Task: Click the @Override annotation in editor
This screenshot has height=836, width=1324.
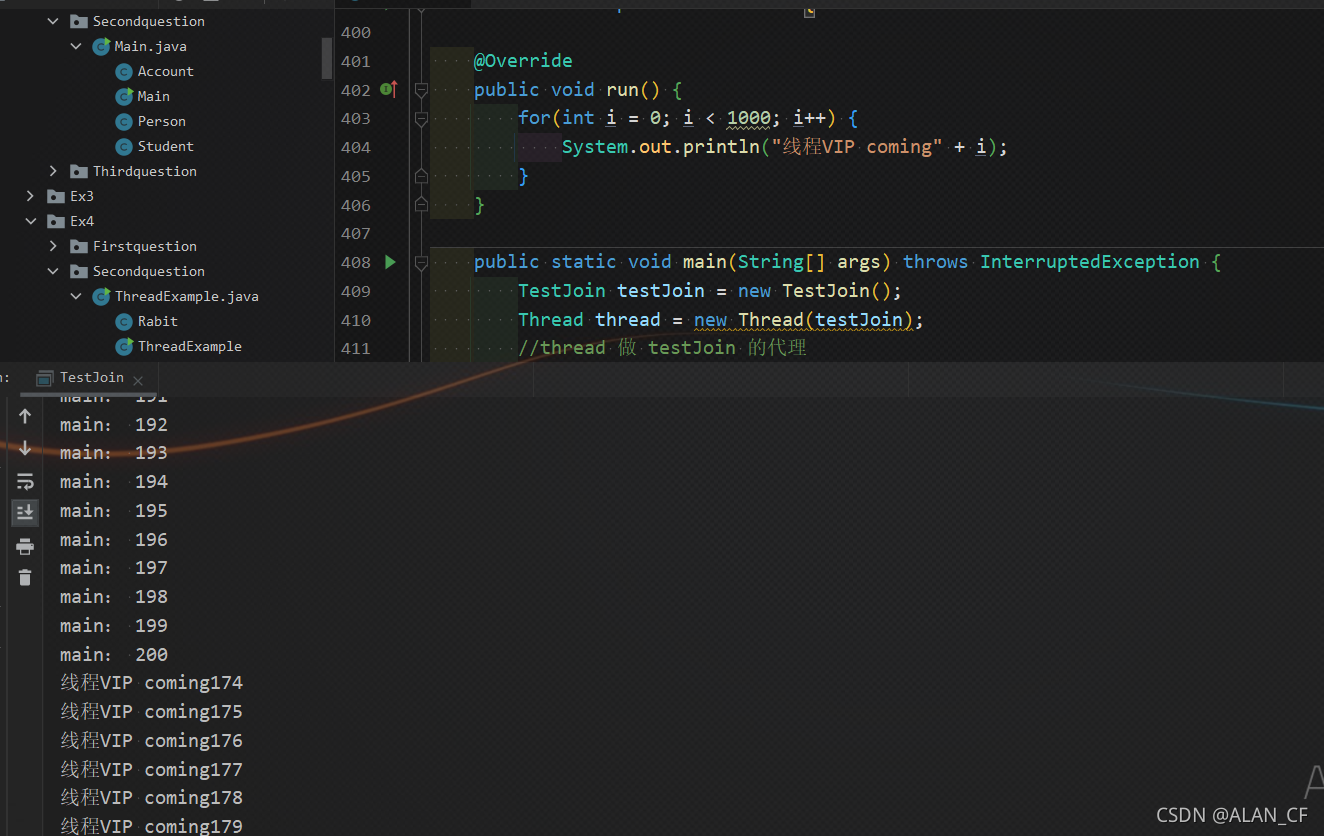Action: point(523,61)
